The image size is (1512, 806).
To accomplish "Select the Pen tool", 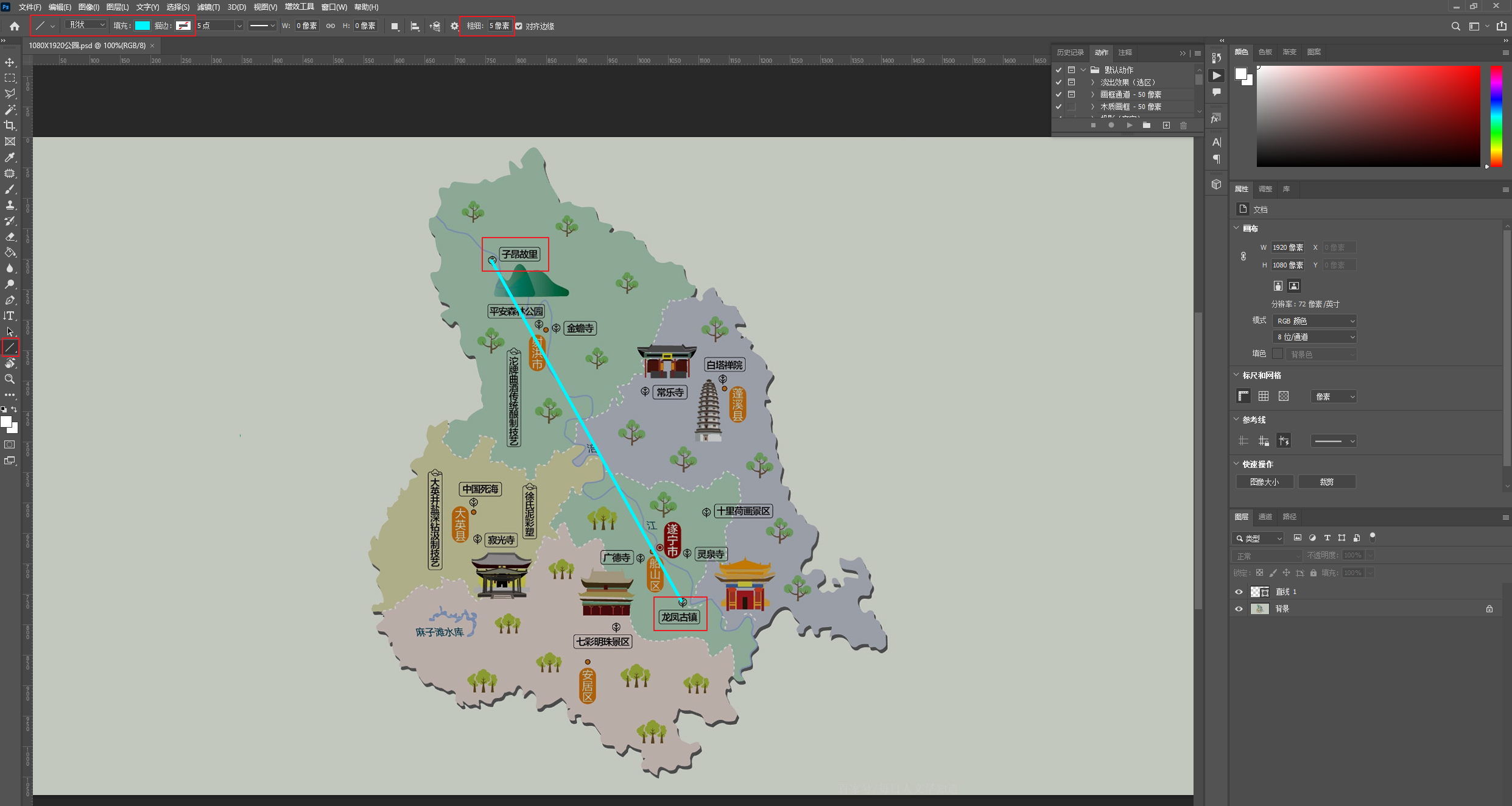I will pyautogui.click(x=10, y=300).
